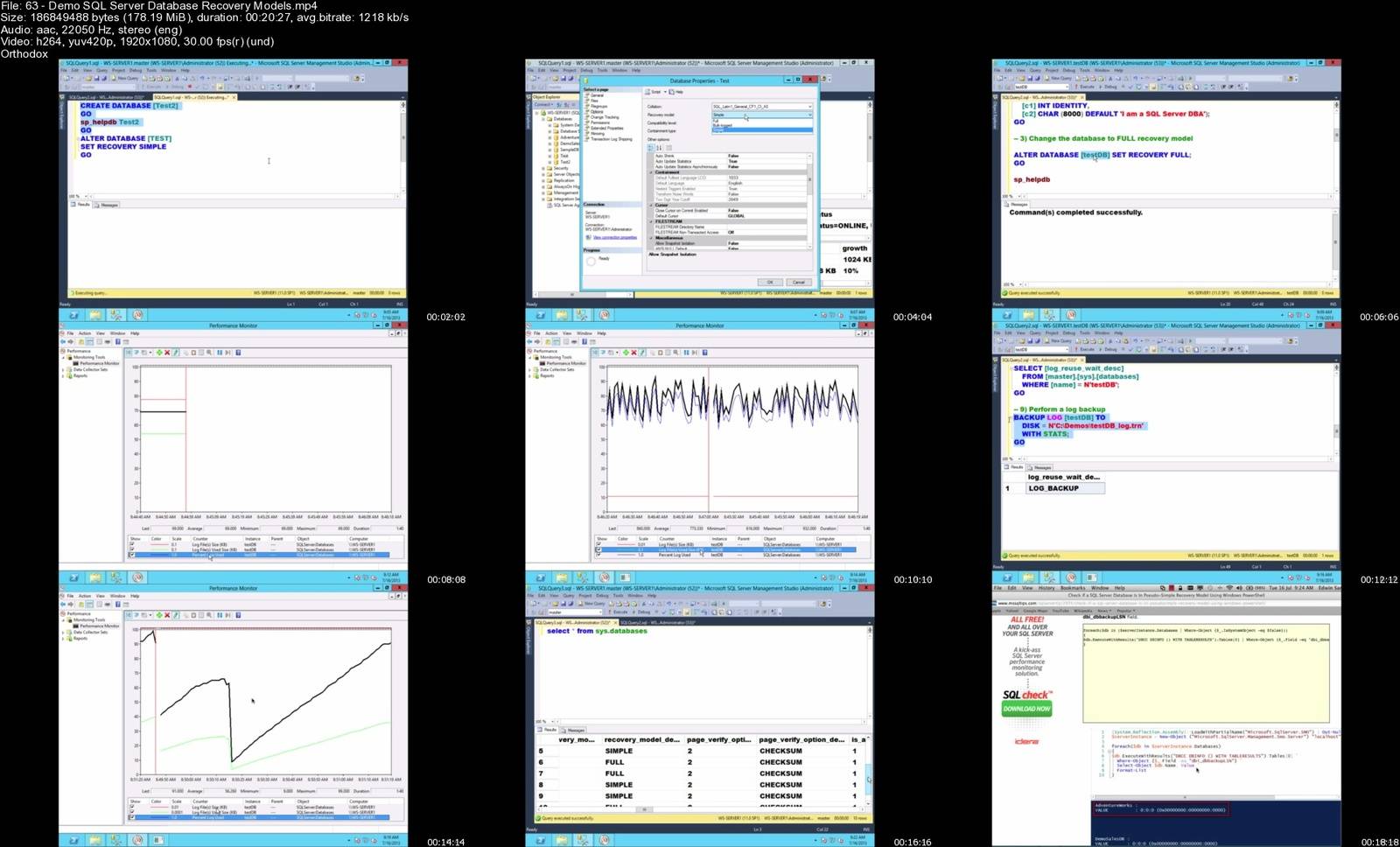Collapse Containment section in Database Properties grid
The width and height of the screenshot is (1400, 847).
[x=651, y=172]
